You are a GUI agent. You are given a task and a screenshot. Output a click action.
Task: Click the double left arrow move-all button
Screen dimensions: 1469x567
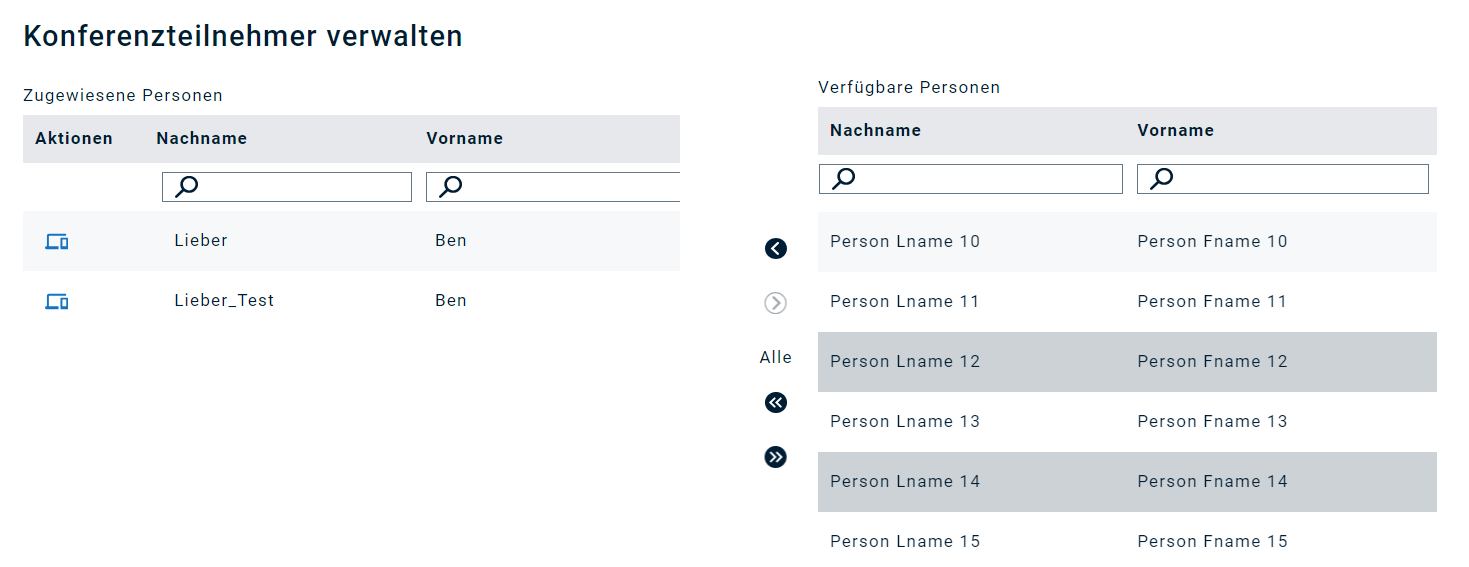pyautogui.click(x=776, y=403)
